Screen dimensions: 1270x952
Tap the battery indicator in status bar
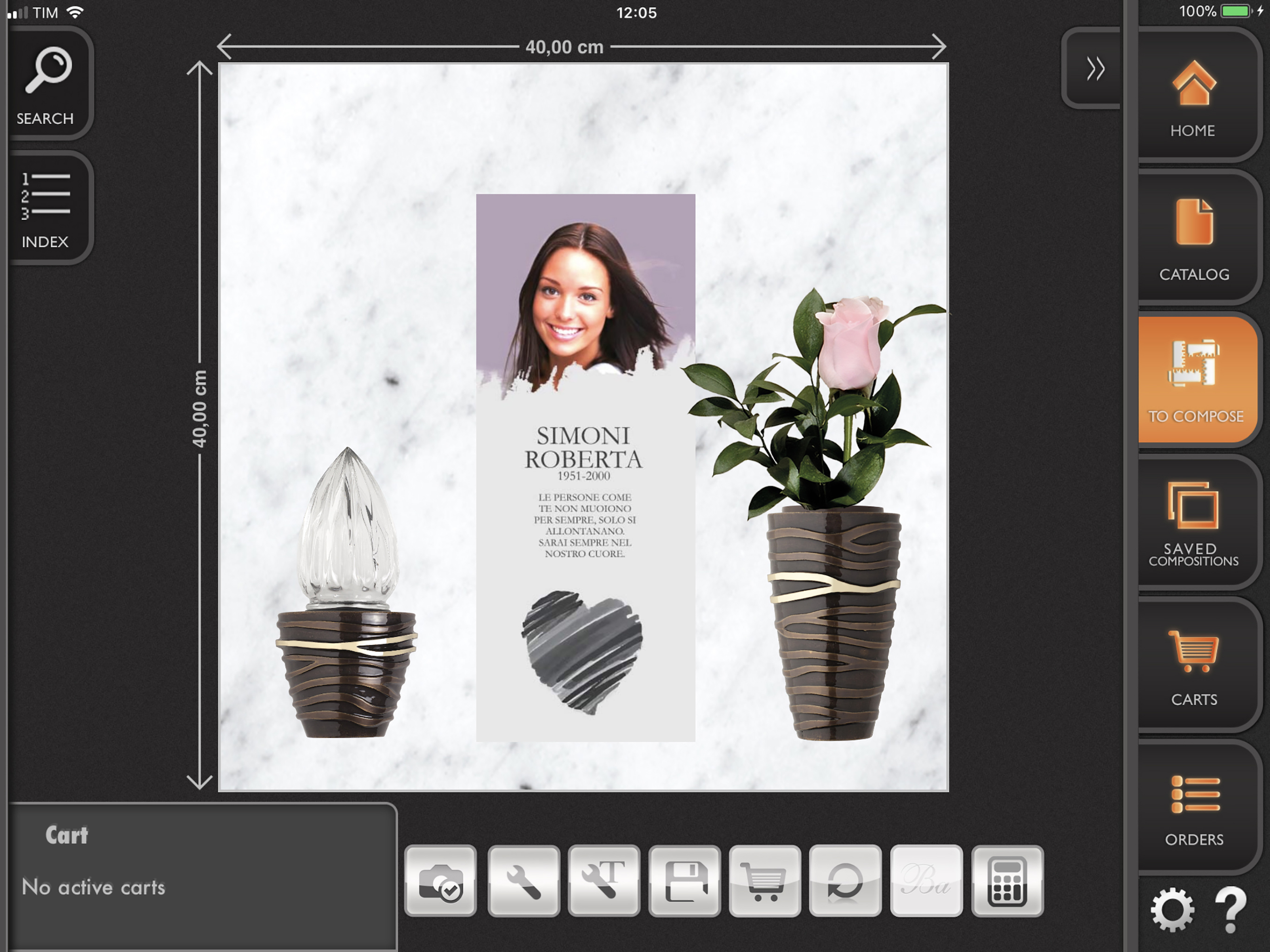(x=1236, y=12)
